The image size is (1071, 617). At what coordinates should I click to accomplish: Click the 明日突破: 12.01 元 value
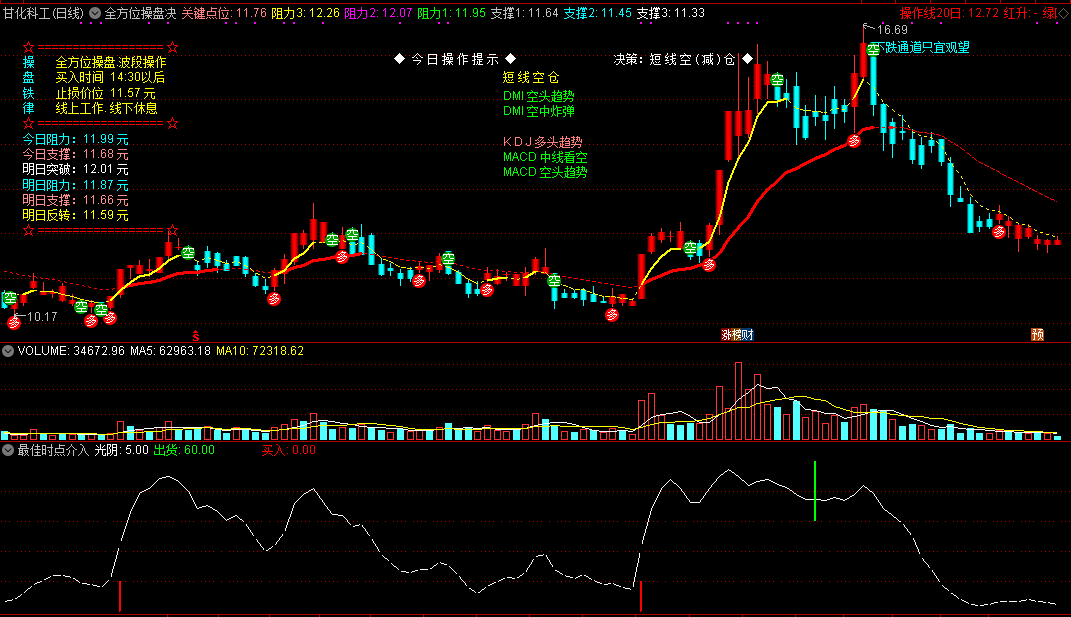tap(75, 169)
